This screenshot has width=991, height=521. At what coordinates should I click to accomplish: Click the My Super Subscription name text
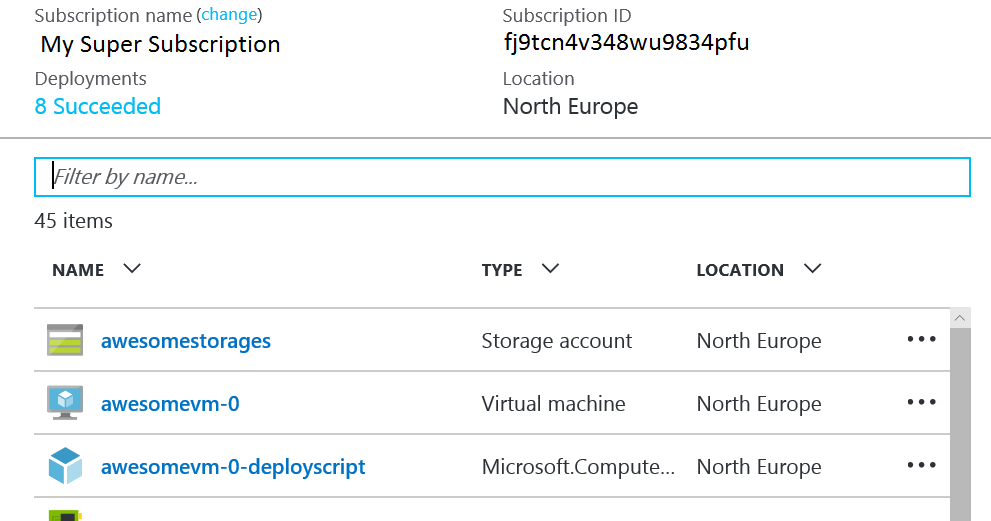coord(161,44)
